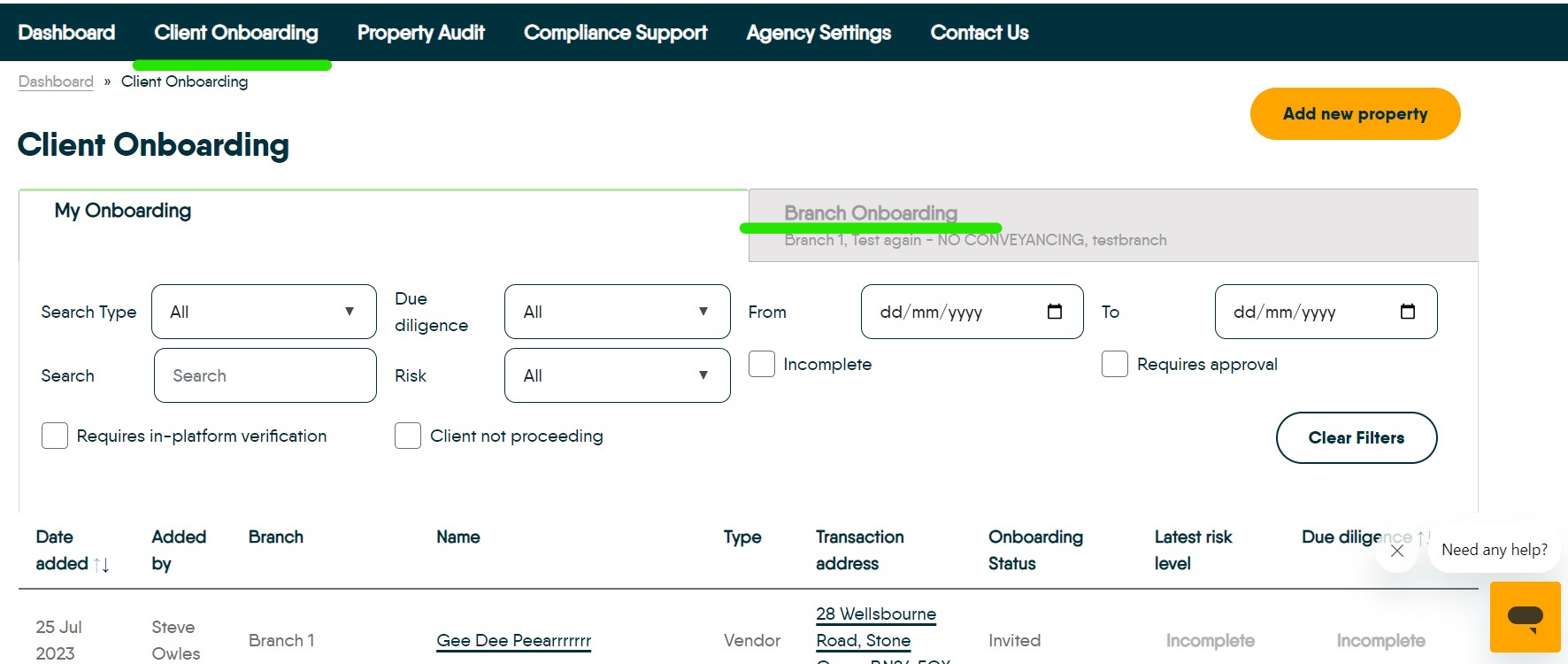The image size is (1568, 664).
Task: Click the Clear Filters button
Action: pos(1356,437)
